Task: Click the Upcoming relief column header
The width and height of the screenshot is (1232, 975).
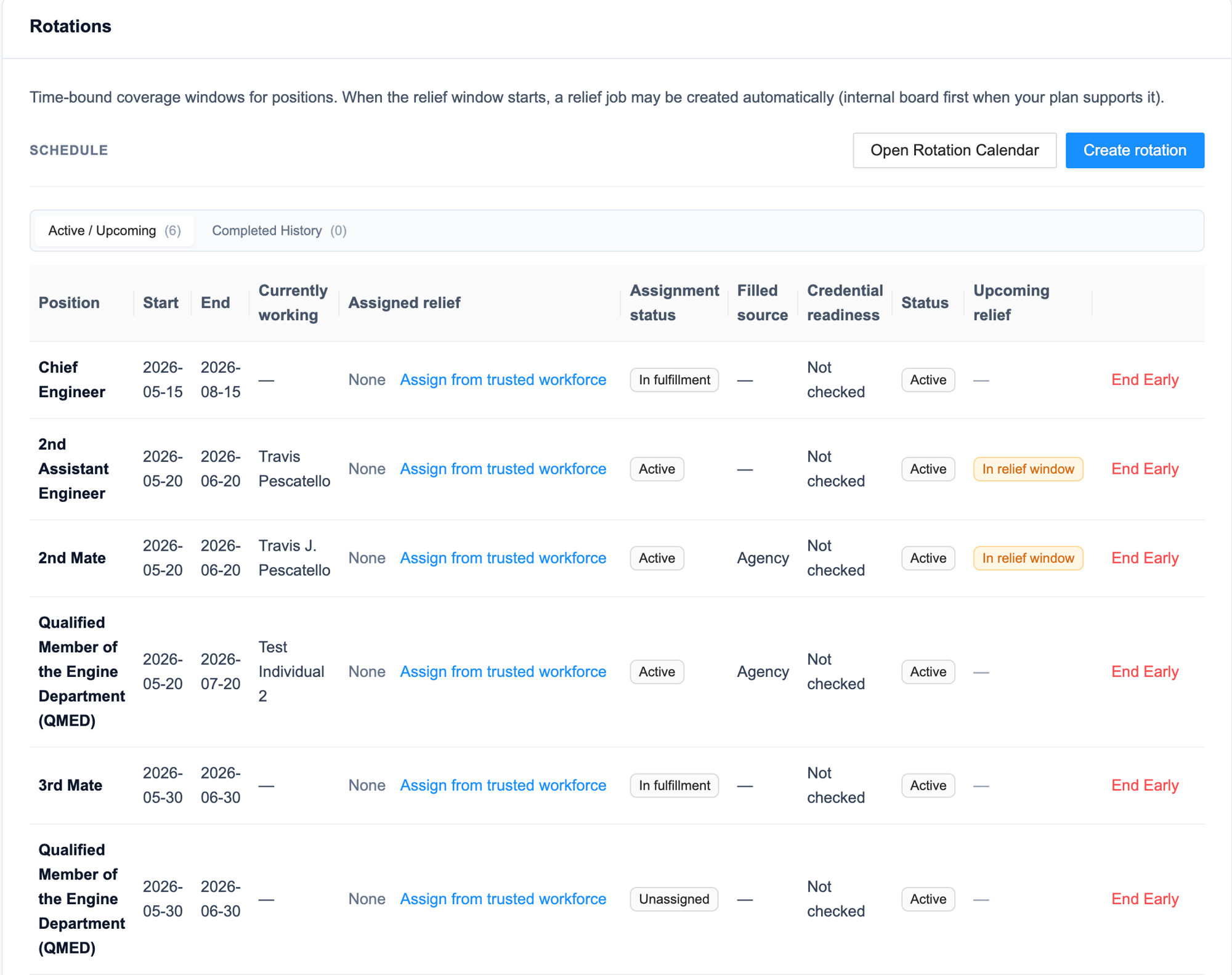Action: [1011, 303]
